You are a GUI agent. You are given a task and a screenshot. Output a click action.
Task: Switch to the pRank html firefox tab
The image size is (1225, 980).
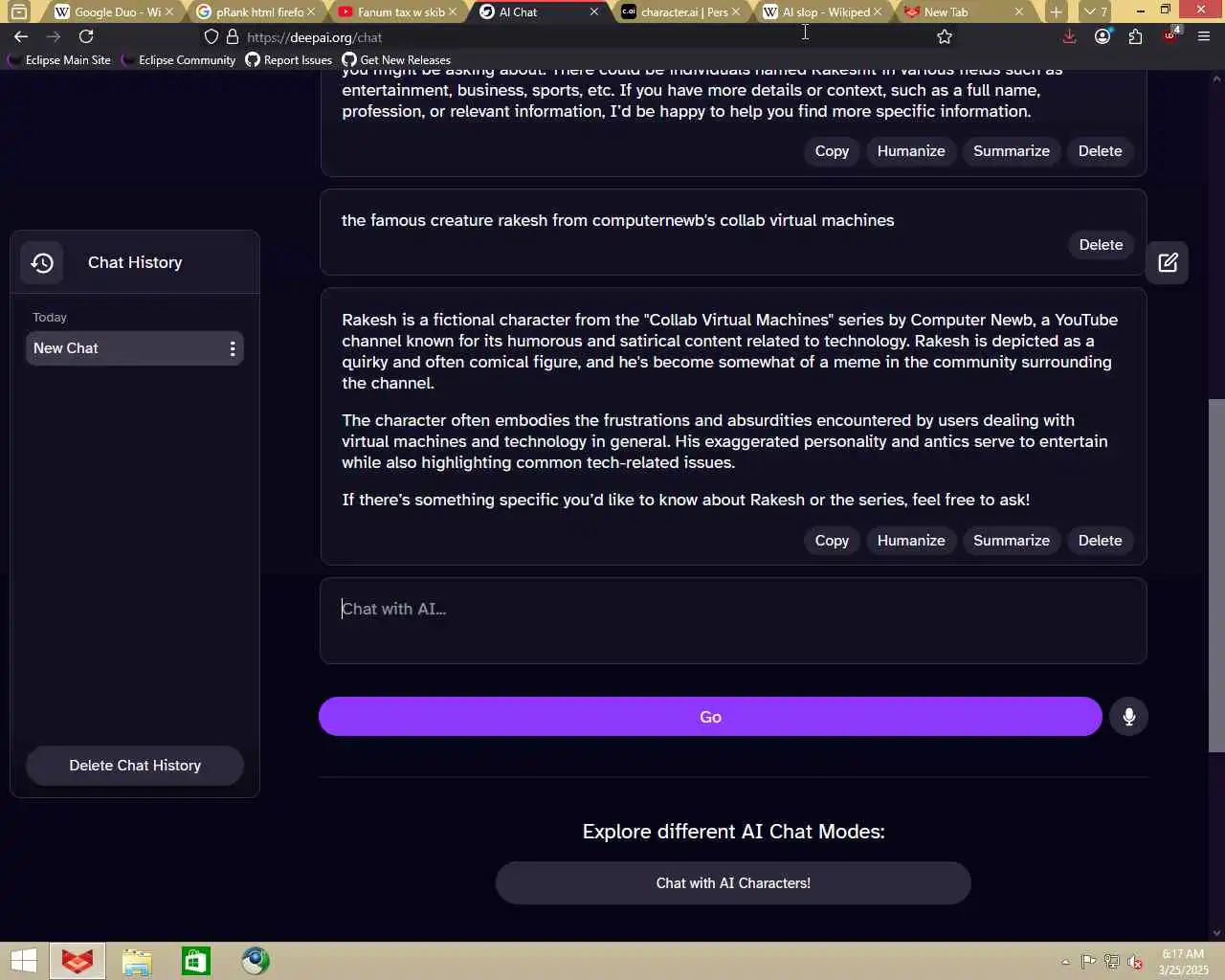click(x=256, y=11)
